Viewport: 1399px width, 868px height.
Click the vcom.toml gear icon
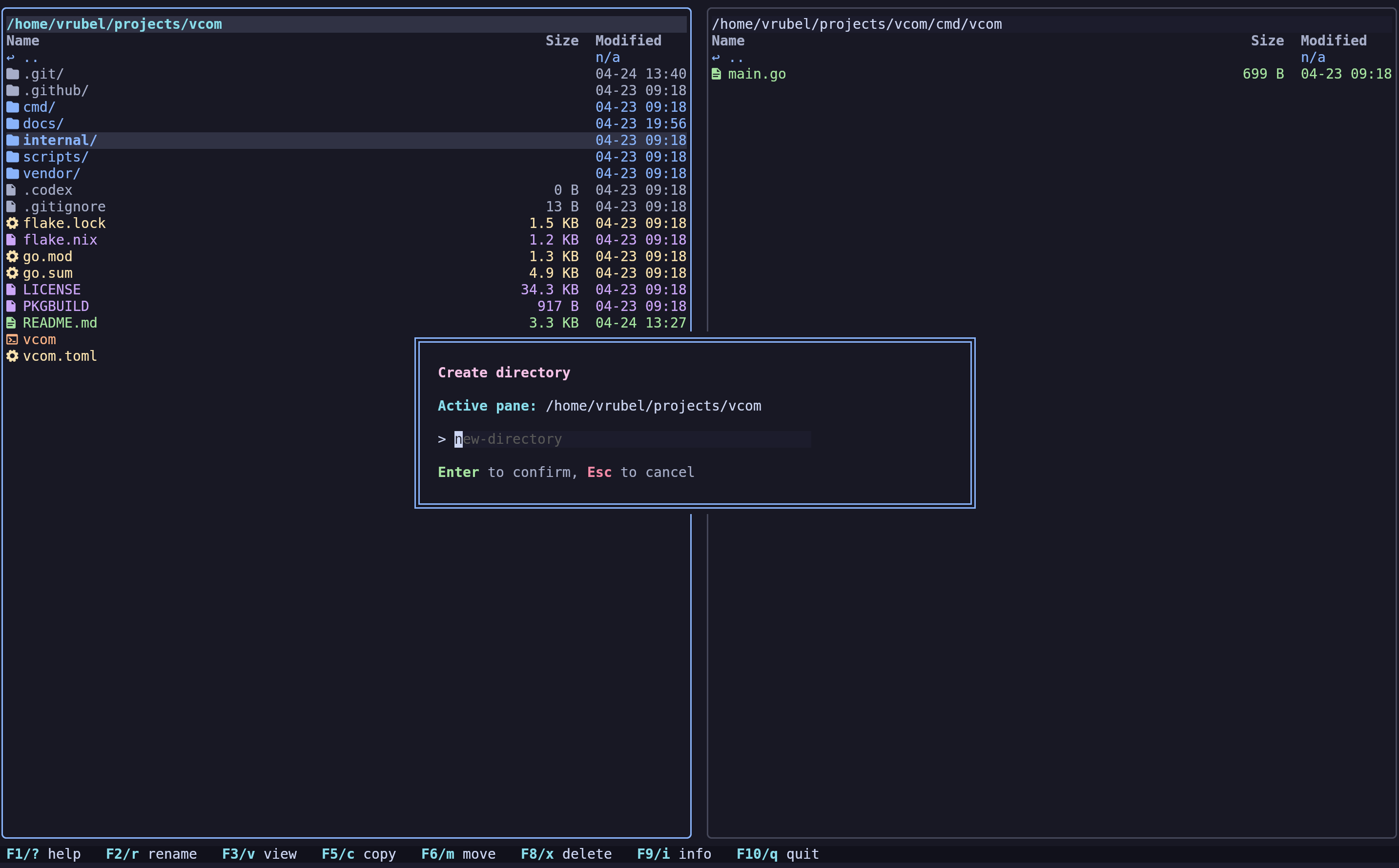(x=12, y=356)
